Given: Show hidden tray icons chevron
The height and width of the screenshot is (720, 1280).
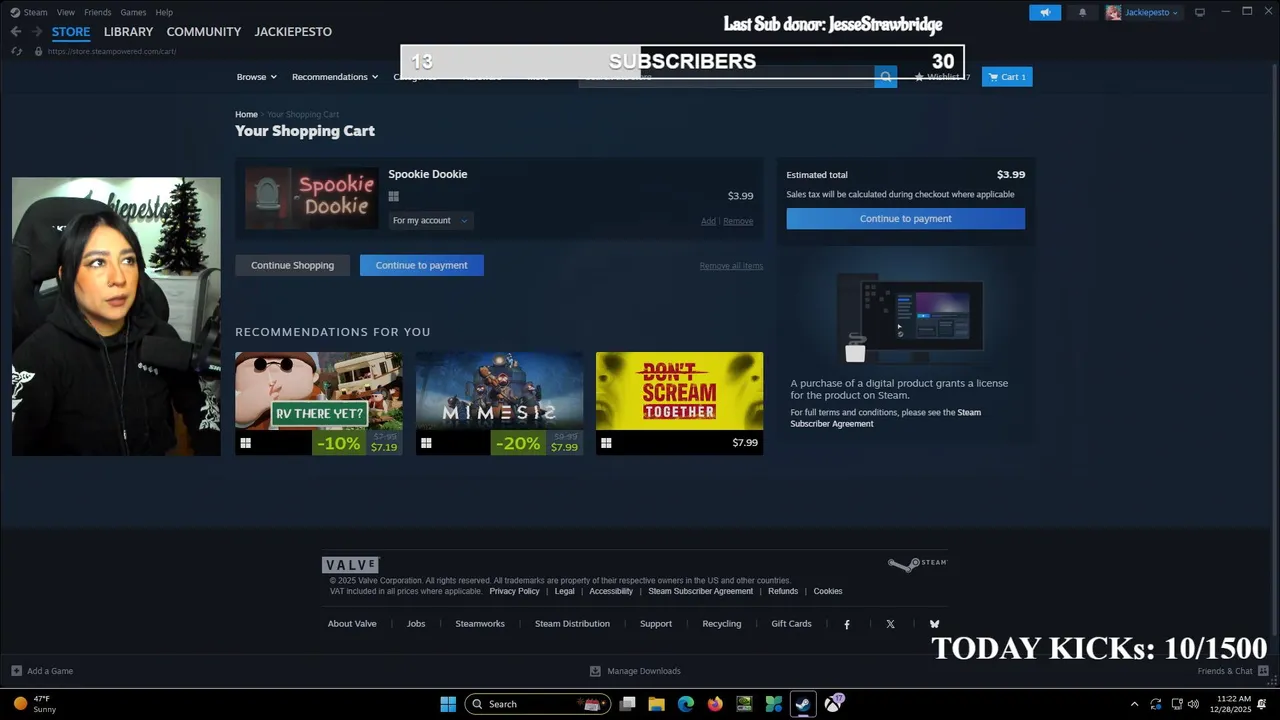Looking at the screenshot, I should pyautogui.click(x=1134, y=704).
